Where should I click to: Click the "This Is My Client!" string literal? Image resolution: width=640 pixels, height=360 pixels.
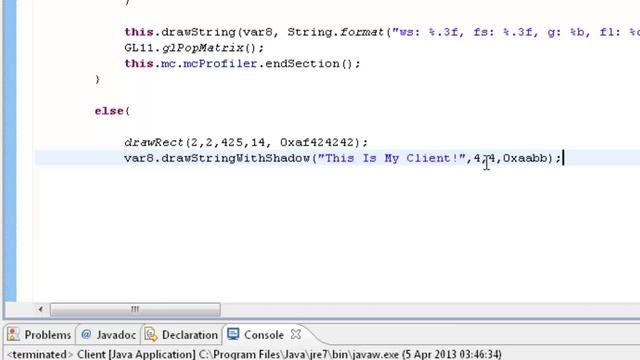click(x=392, y=158)
